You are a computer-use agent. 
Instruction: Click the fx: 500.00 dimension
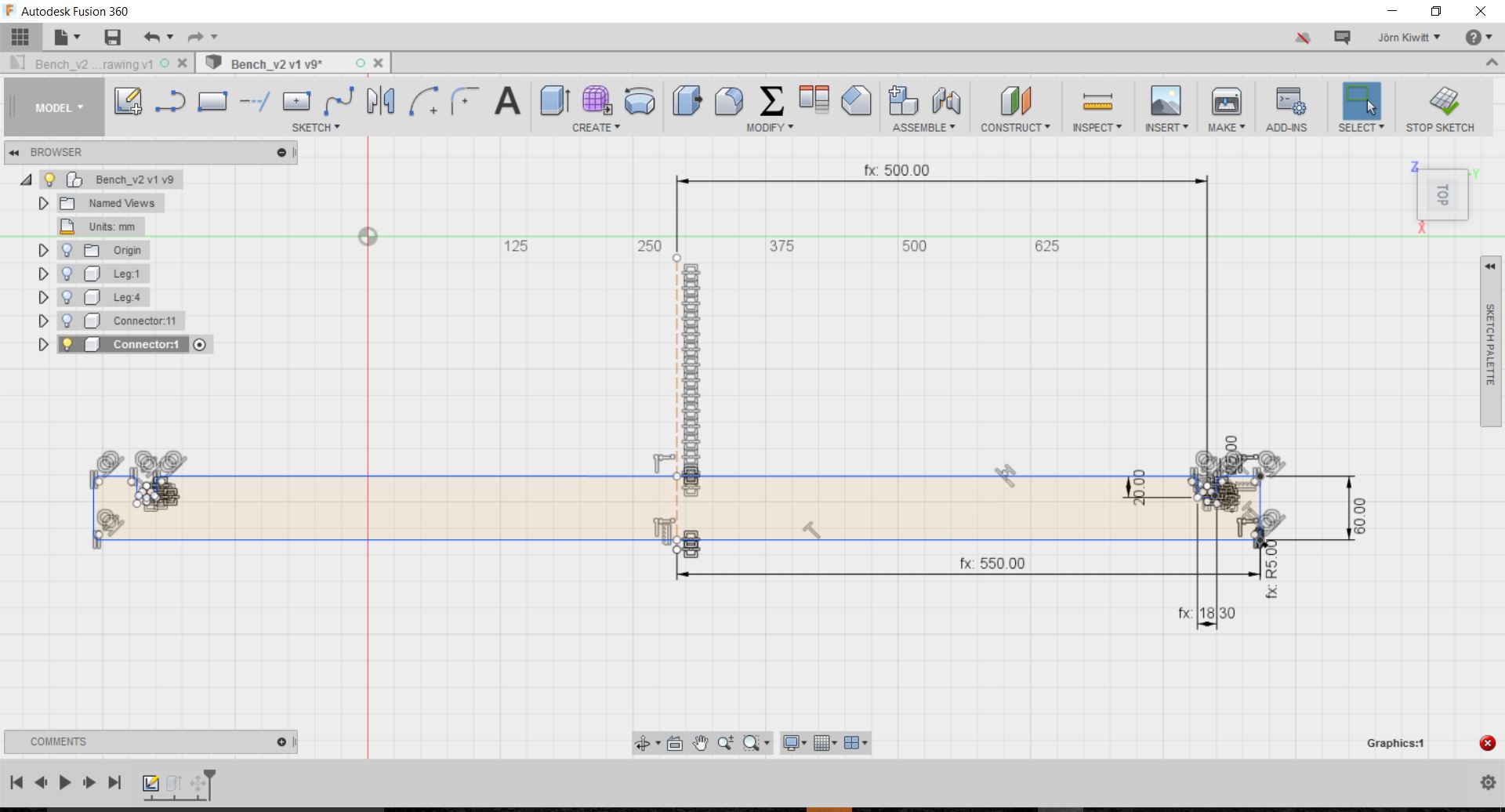pos(897,170)
